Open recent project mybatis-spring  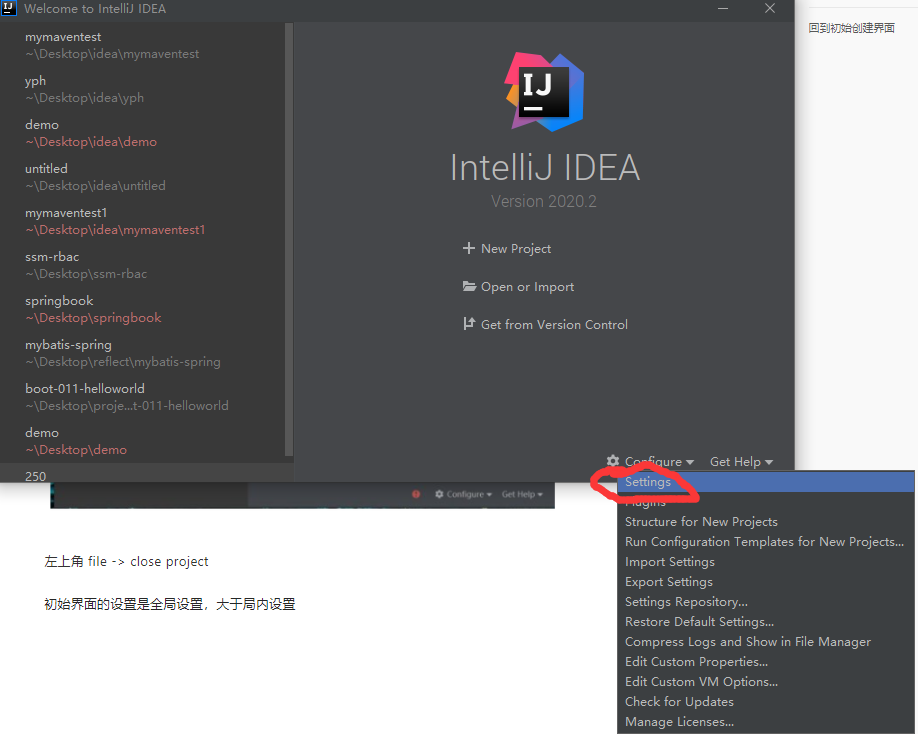click(142, 353)
